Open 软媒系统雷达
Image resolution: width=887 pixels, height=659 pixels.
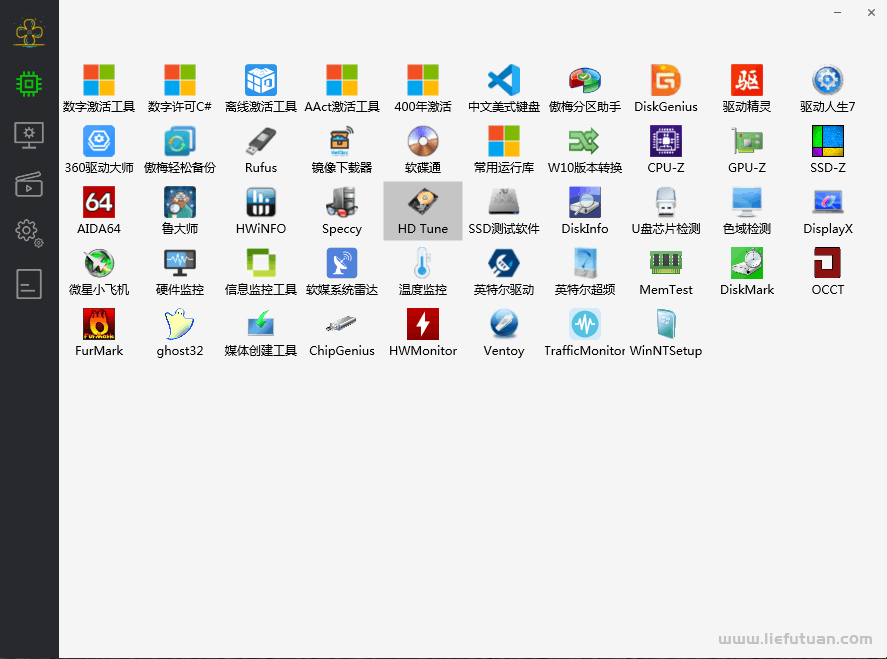coord(342,272)
